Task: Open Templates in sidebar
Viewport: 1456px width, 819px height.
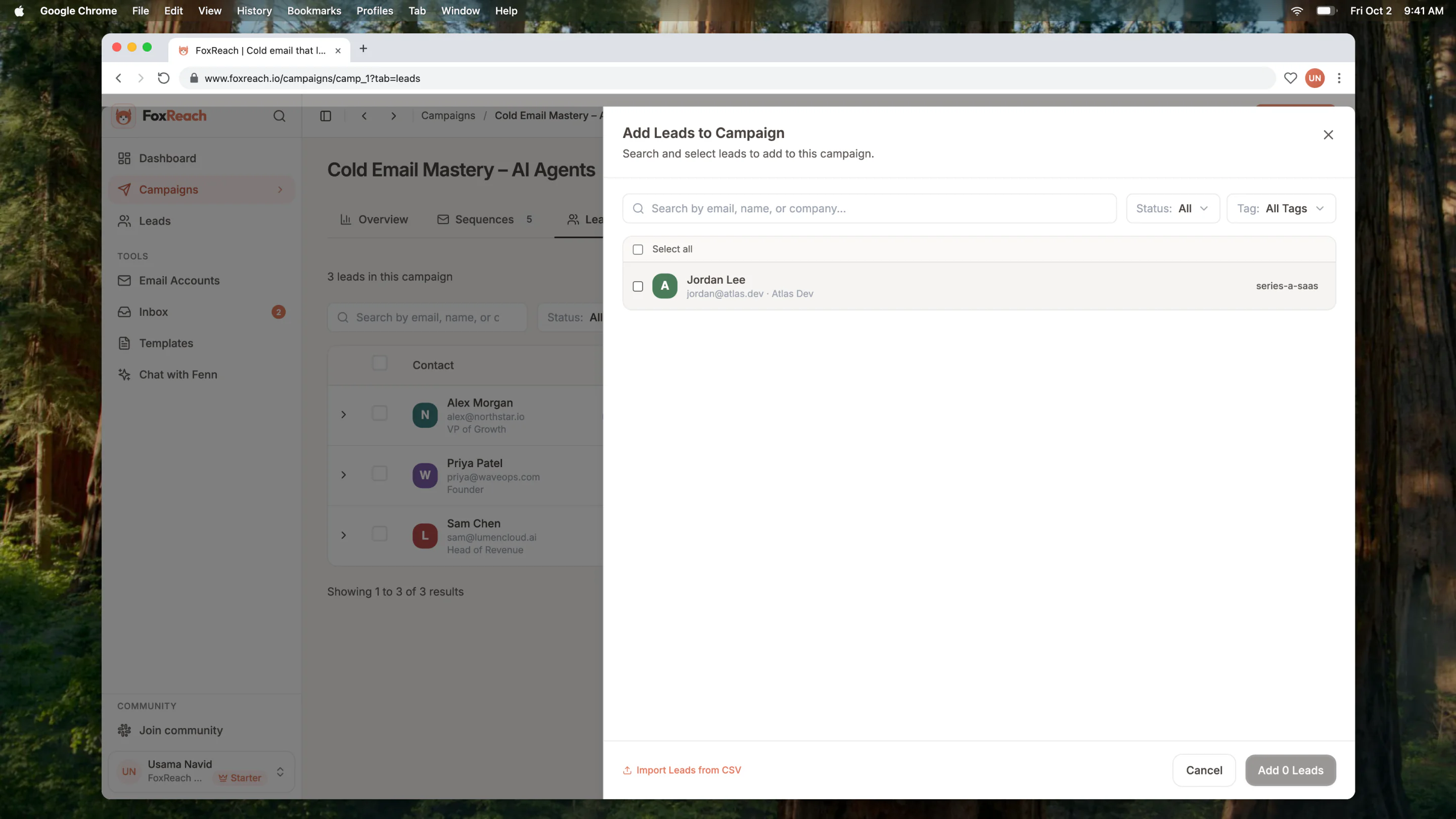Action: point(201,343)
